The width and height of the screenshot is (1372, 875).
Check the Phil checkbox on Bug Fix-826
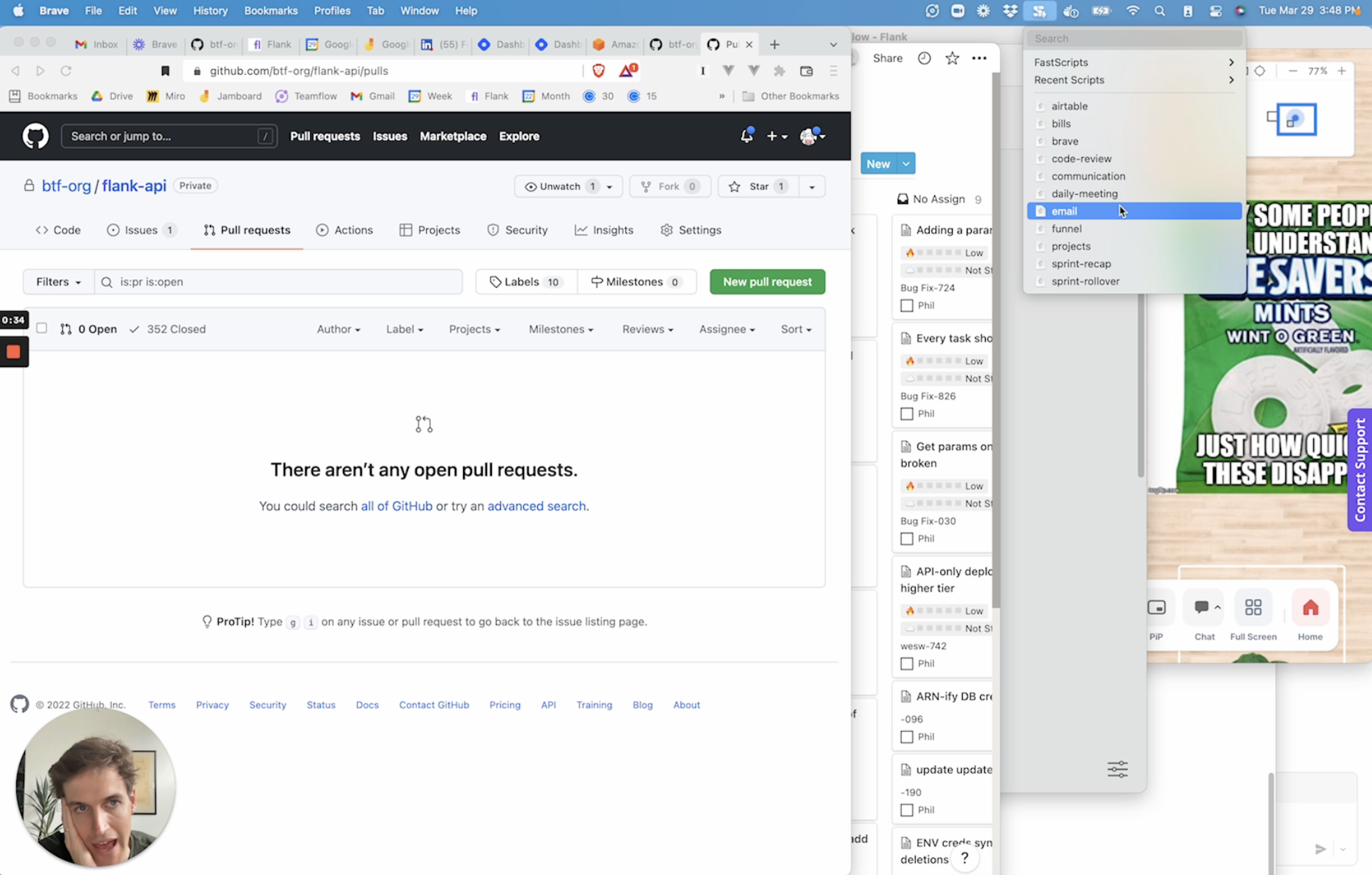coord(907,413)
